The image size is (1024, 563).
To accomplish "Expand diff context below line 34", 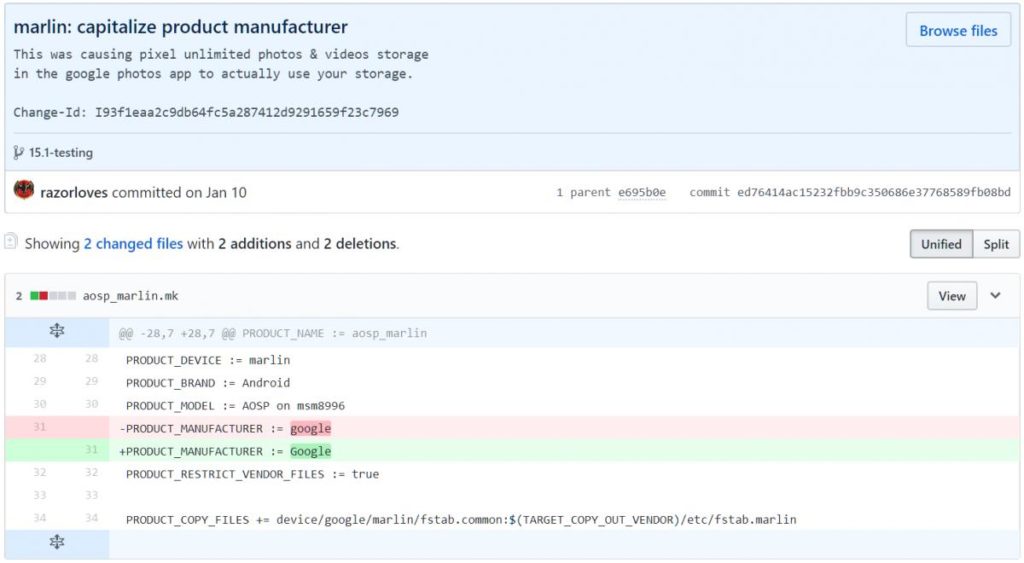I will point(57,542).
